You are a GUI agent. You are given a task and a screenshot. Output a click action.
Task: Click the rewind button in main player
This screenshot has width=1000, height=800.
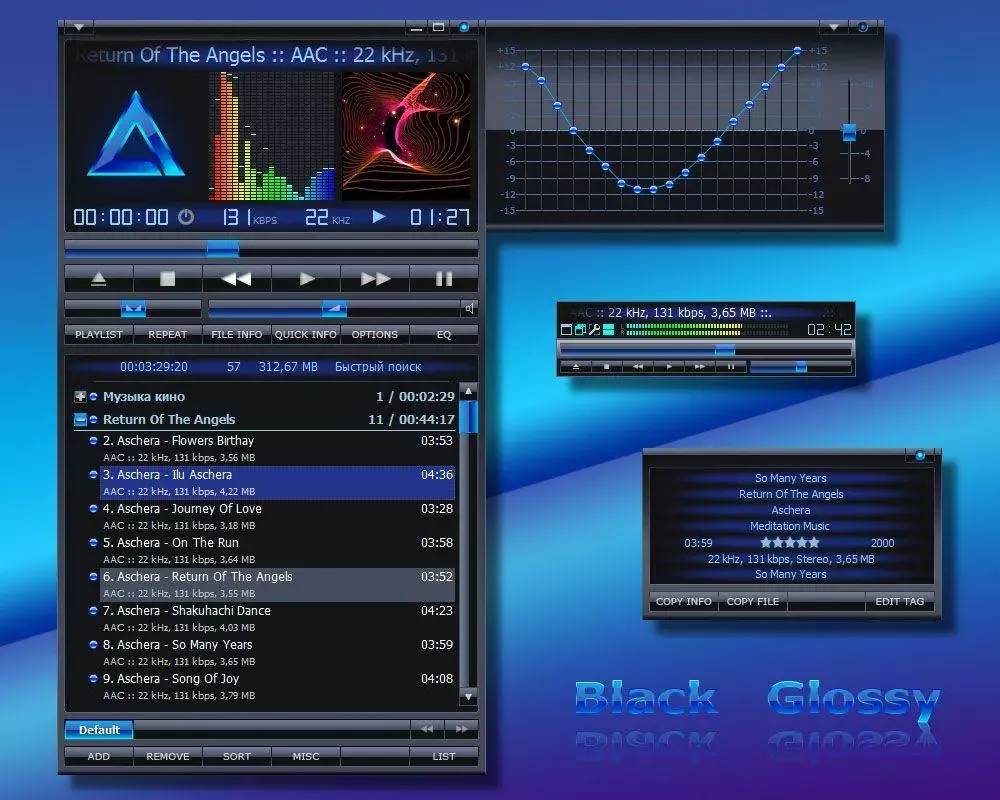pyautogui.click(x=236, y=279)
